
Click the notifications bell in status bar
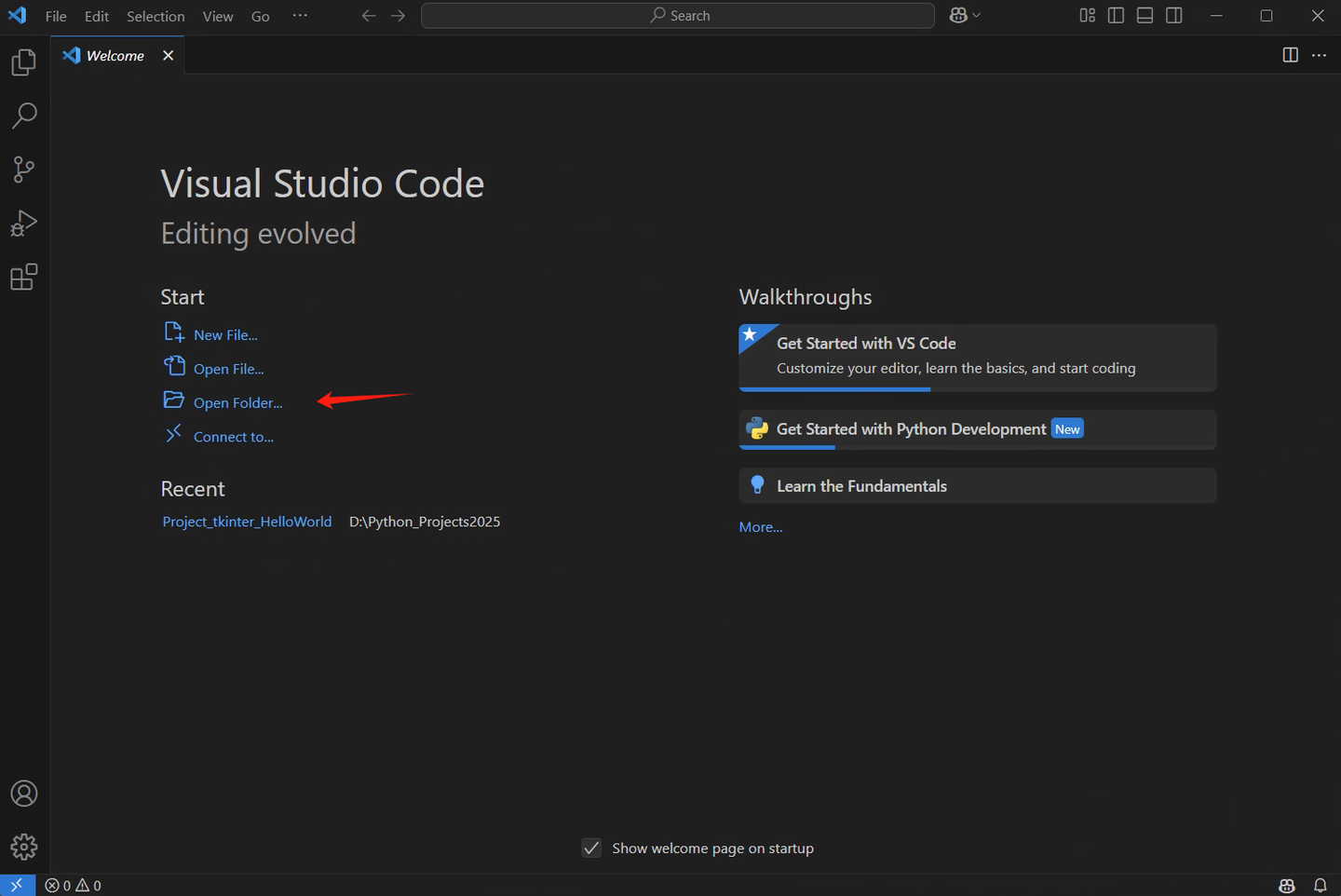[x=1321, y=885]
